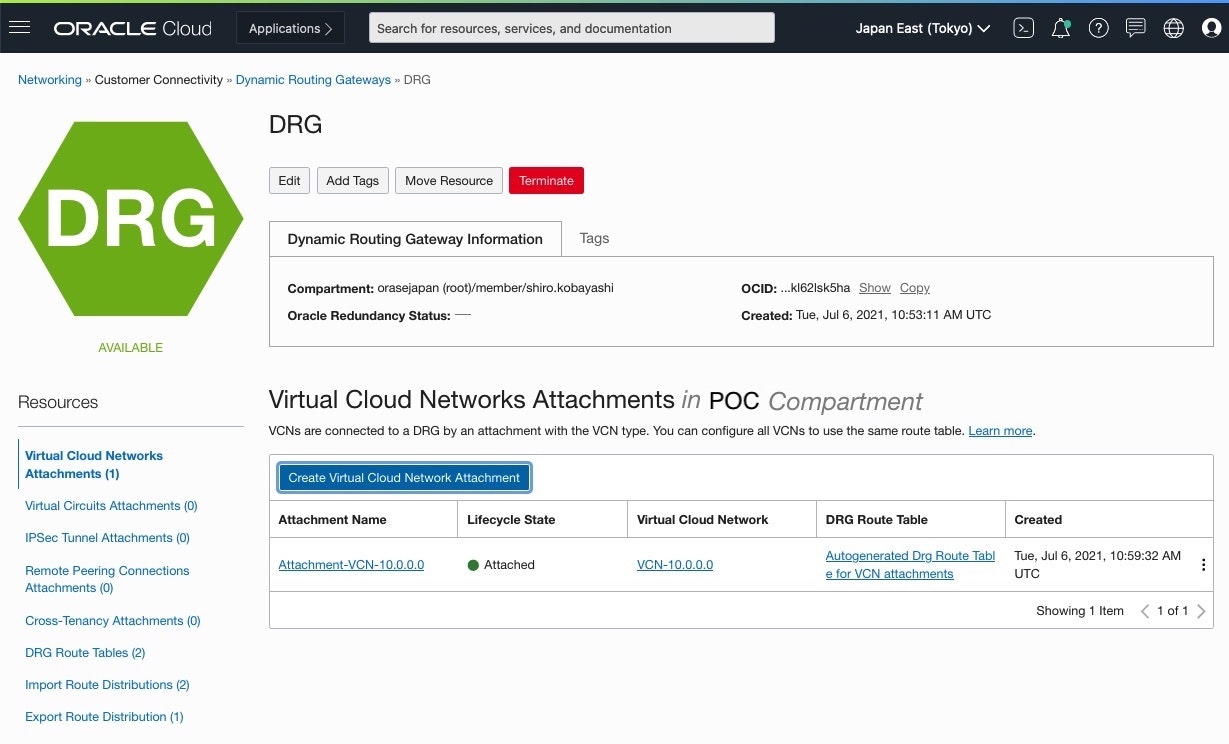This screenshot has width=1229, height=744.
Task: Open the hamburger navigation menu
Action: (x=19, y=28)
